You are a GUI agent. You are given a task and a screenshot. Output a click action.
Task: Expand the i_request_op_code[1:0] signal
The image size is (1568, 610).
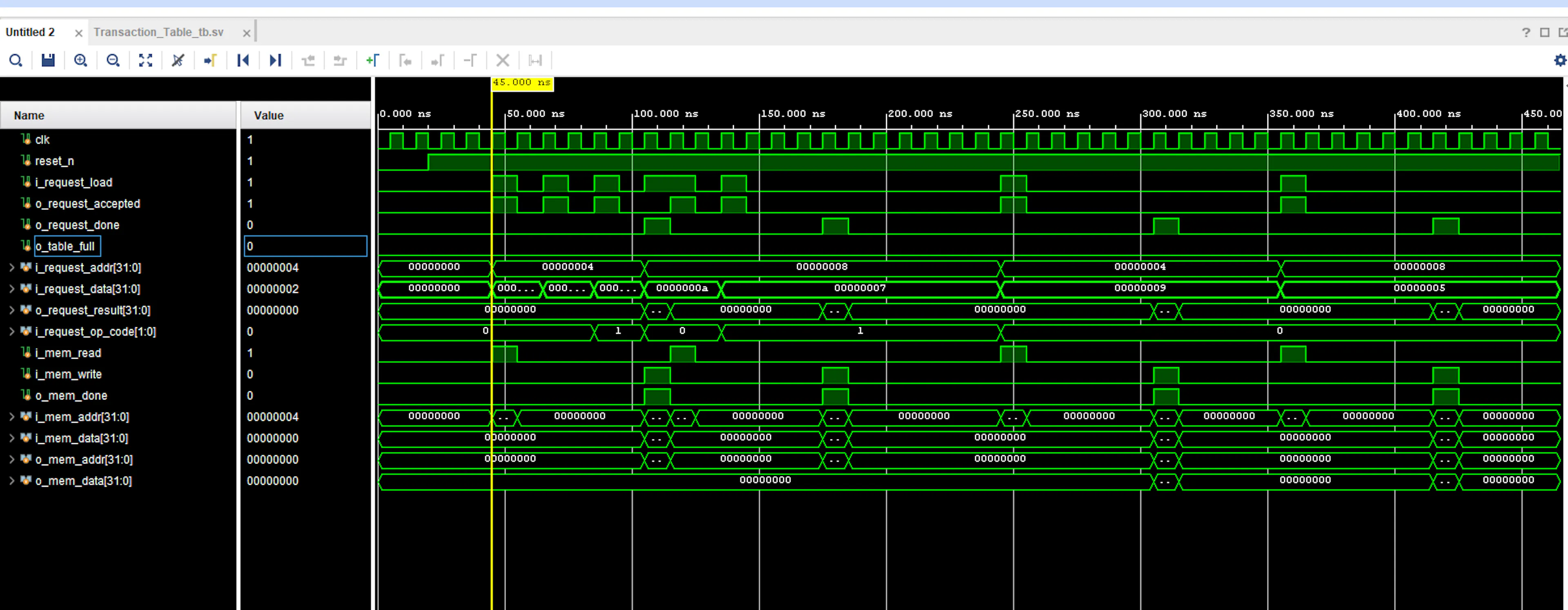11,331
